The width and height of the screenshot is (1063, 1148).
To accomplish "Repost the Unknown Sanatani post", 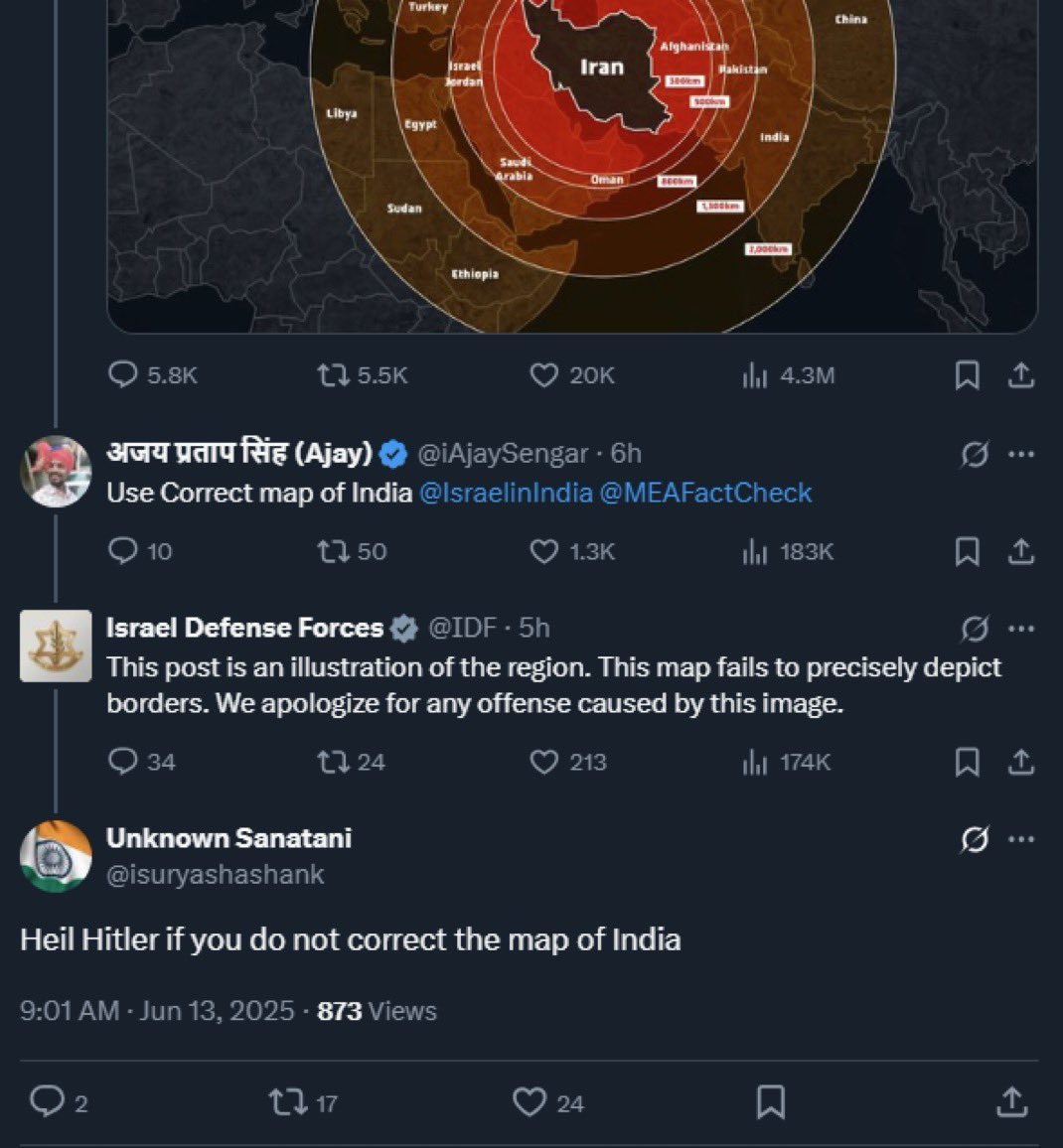I will pos(288,1102).
